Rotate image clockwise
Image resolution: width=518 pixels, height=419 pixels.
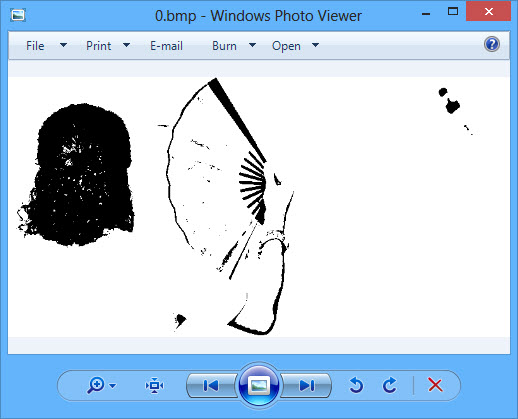click(390, 385)
